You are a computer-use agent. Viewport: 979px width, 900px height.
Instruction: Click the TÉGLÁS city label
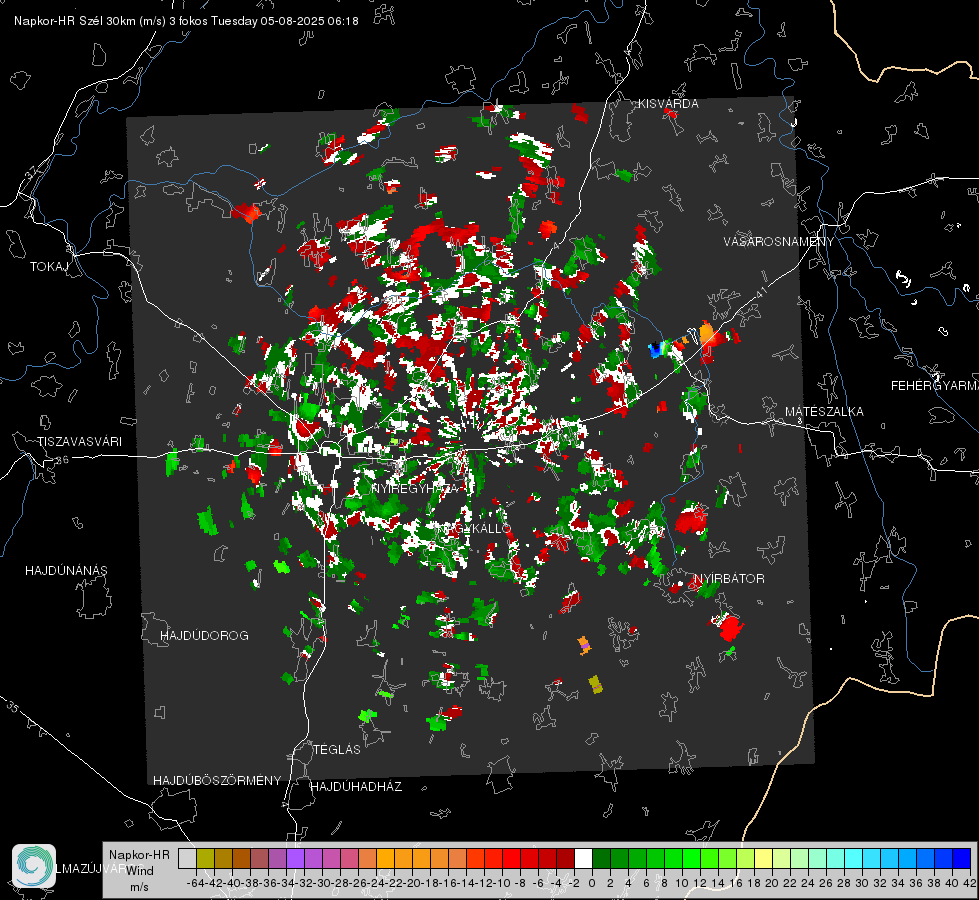click(337, 750)
